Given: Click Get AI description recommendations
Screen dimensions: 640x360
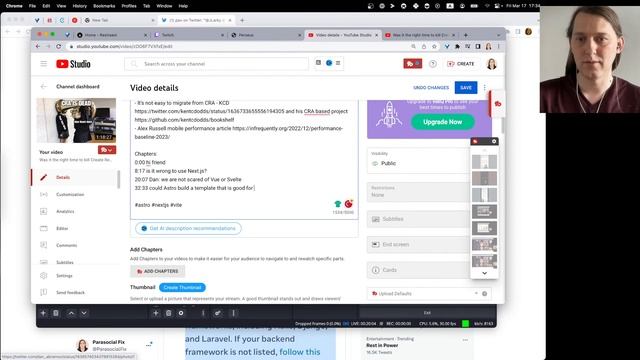Looking at the screenshot, I should coord(188,228).
